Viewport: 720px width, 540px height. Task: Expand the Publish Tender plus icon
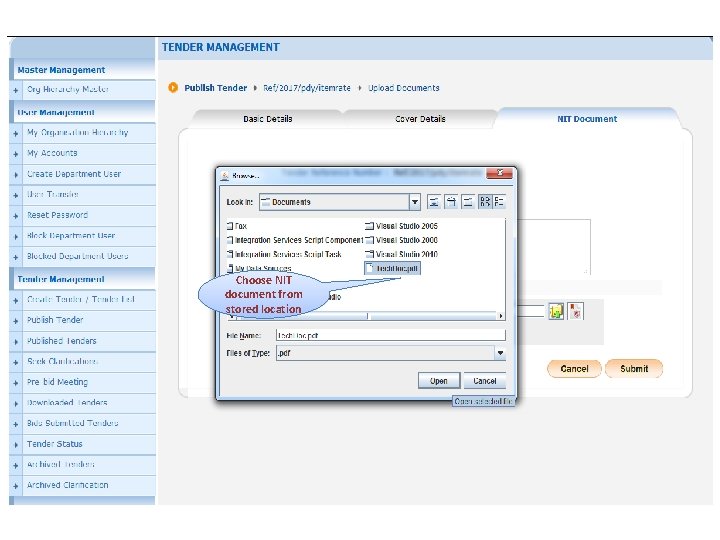(16, 321)
